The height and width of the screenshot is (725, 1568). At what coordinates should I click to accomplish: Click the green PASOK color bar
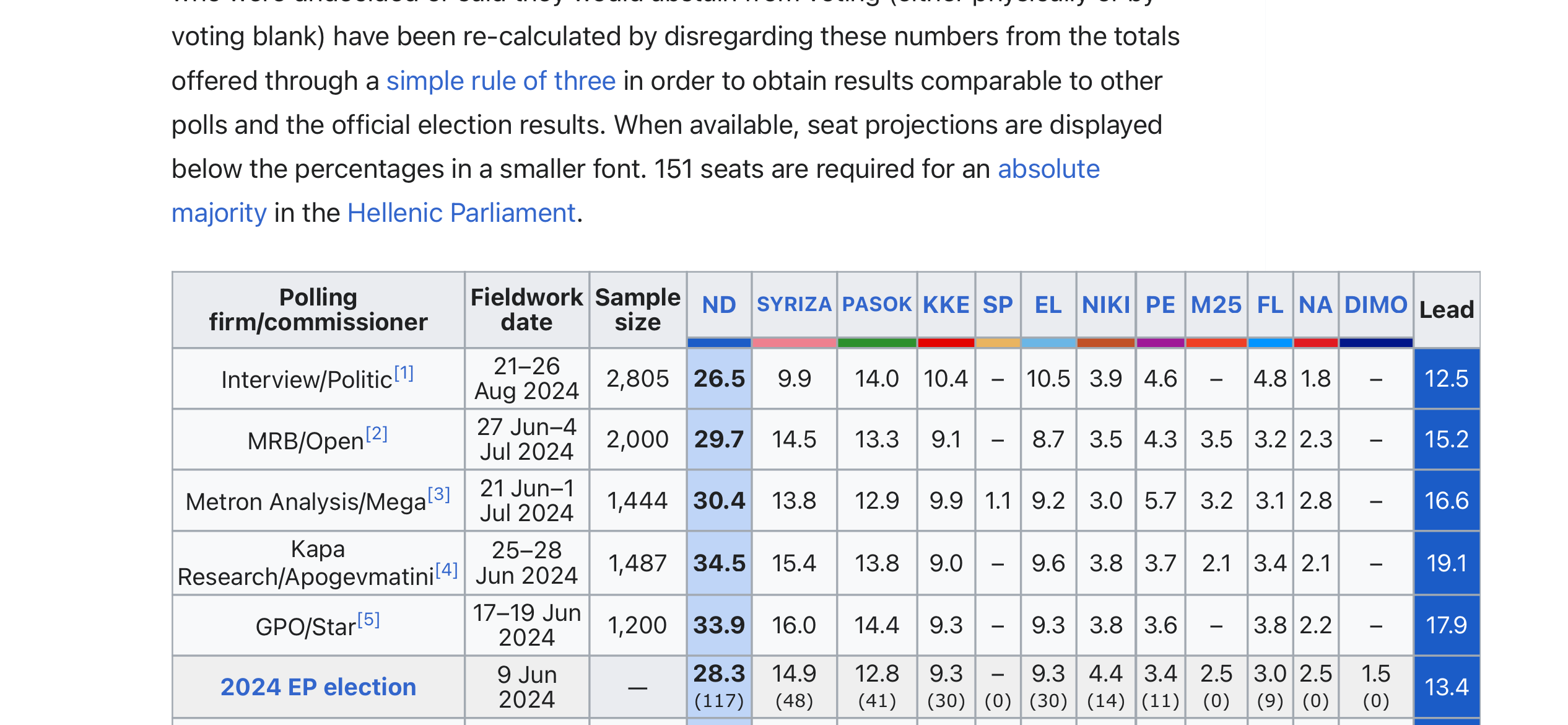pos(876,343)
